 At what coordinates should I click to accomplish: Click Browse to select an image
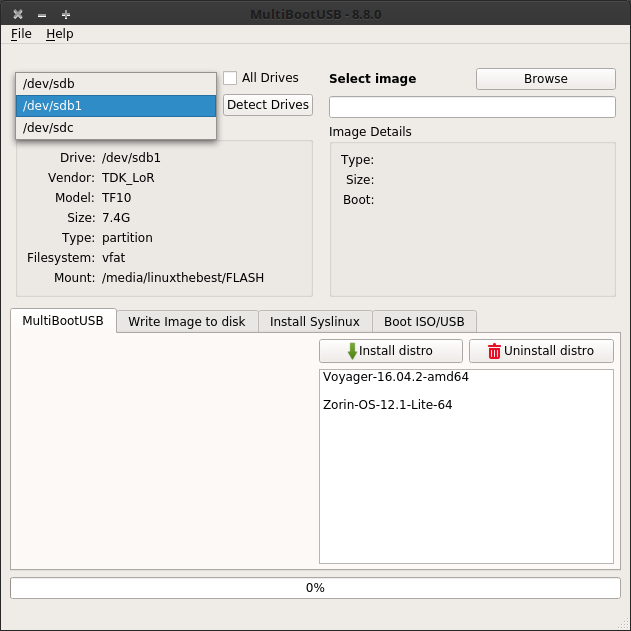546,79
